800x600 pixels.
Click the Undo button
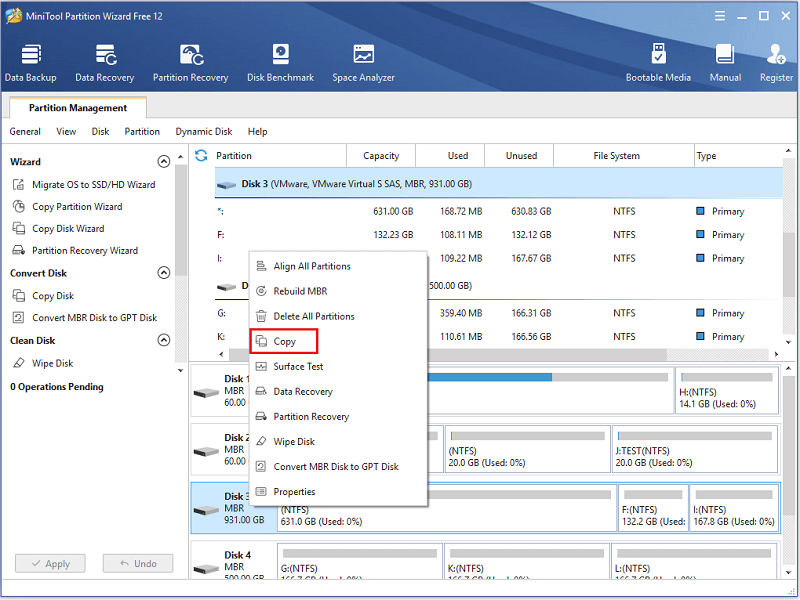[138, 563]
